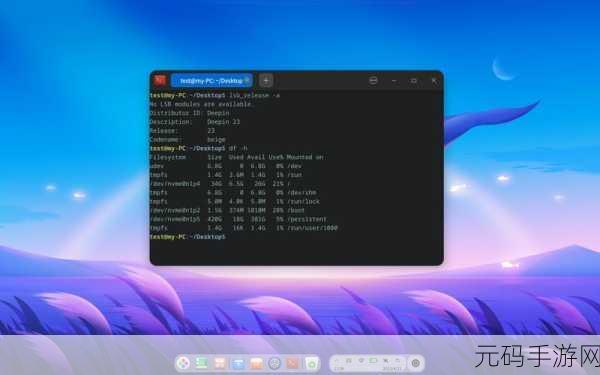Screen dimensions: 600x375
Task: Click the red terminal app icon in title bar
Action: click(160, 80)
